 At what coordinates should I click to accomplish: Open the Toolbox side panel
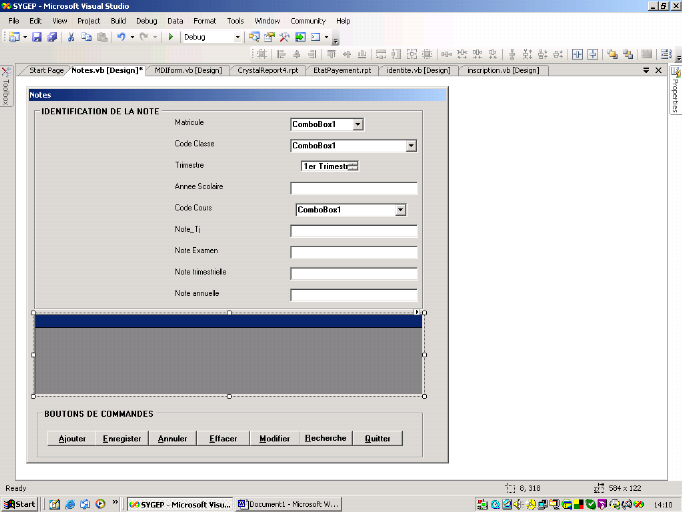point(5,87)
